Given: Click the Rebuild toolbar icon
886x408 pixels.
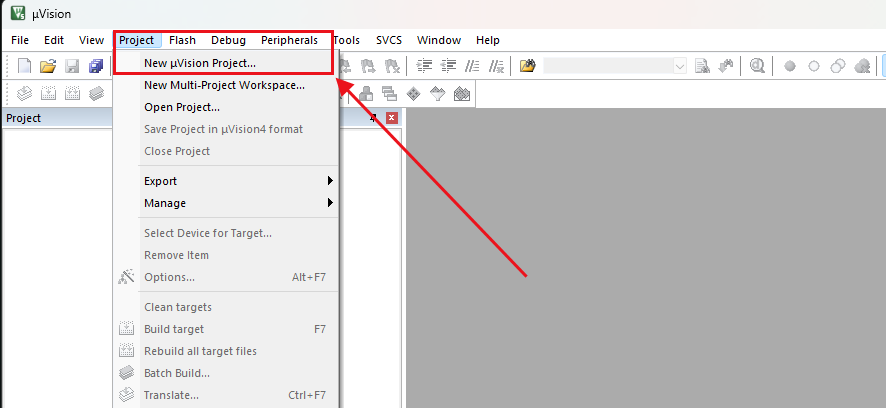Looking at the screenshot, I should (72, 93).
